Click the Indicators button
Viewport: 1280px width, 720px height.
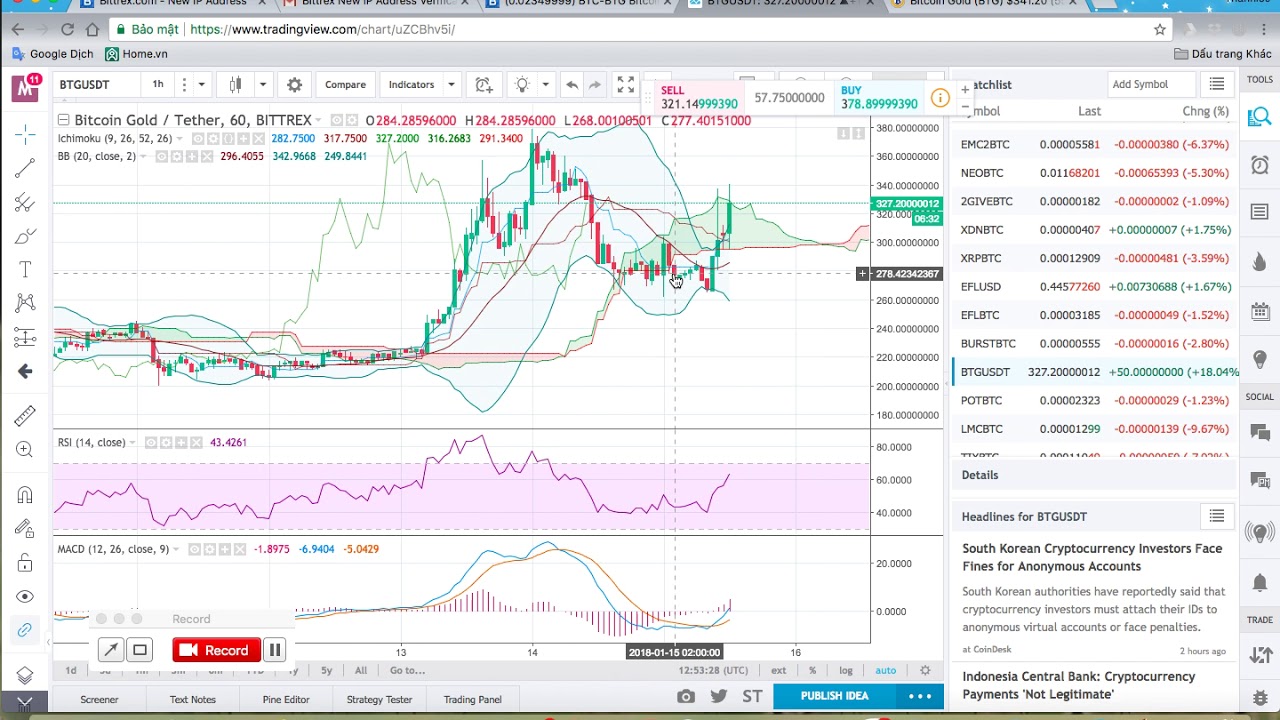coord(411,85)
